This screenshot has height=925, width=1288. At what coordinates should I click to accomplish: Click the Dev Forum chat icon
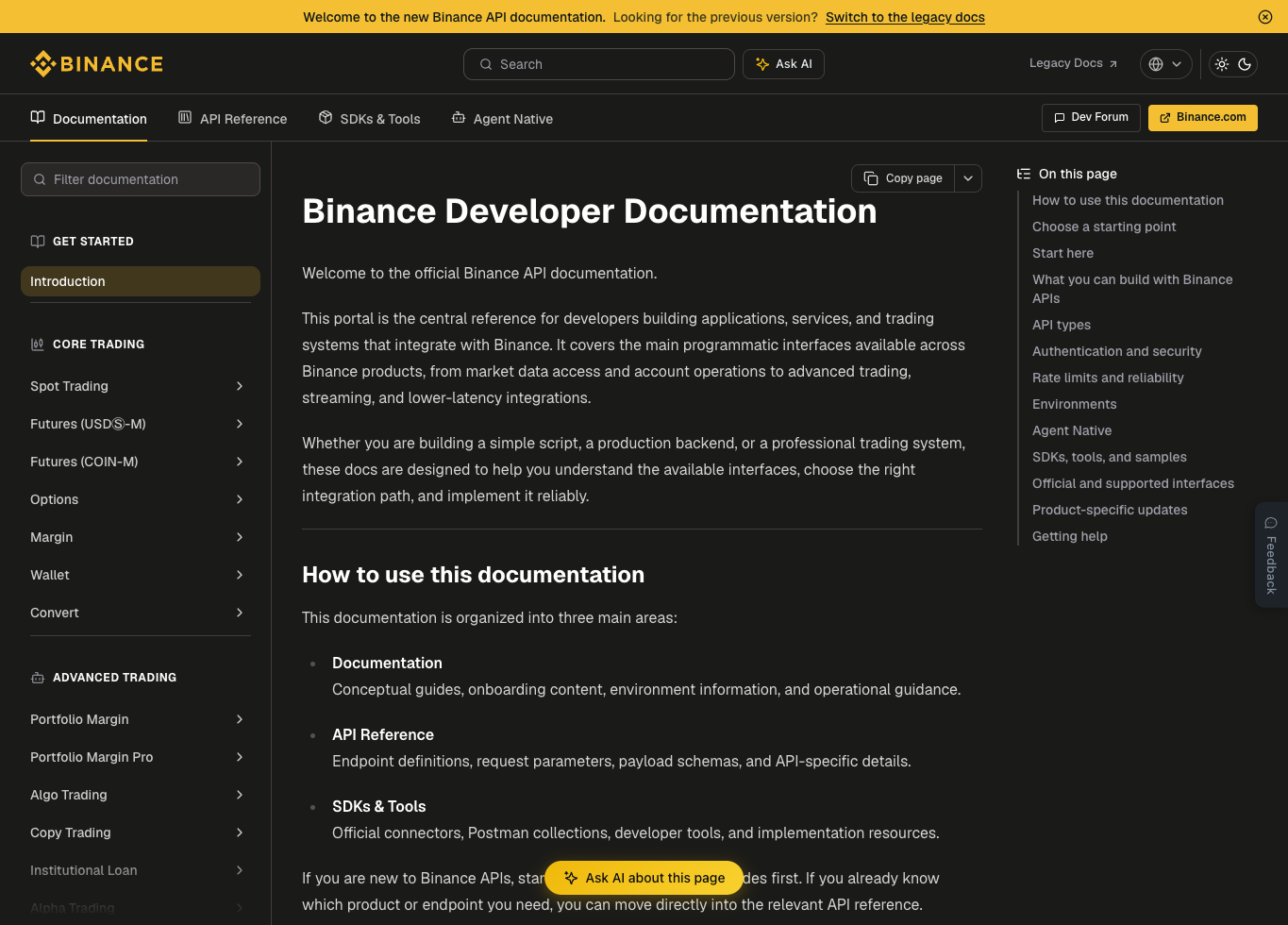[1060, 118]
